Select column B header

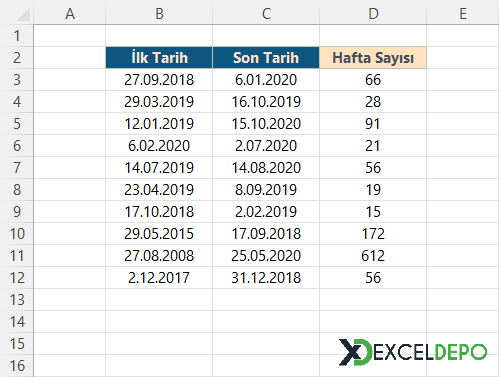(159, 13)
